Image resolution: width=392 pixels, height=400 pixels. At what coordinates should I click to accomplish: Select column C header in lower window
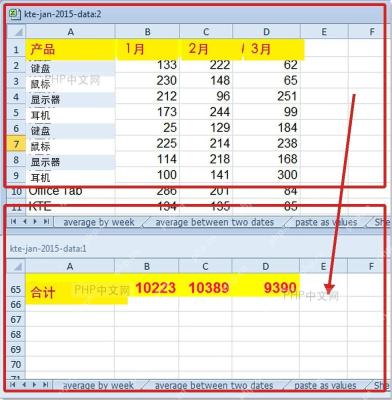coord(205,266)
